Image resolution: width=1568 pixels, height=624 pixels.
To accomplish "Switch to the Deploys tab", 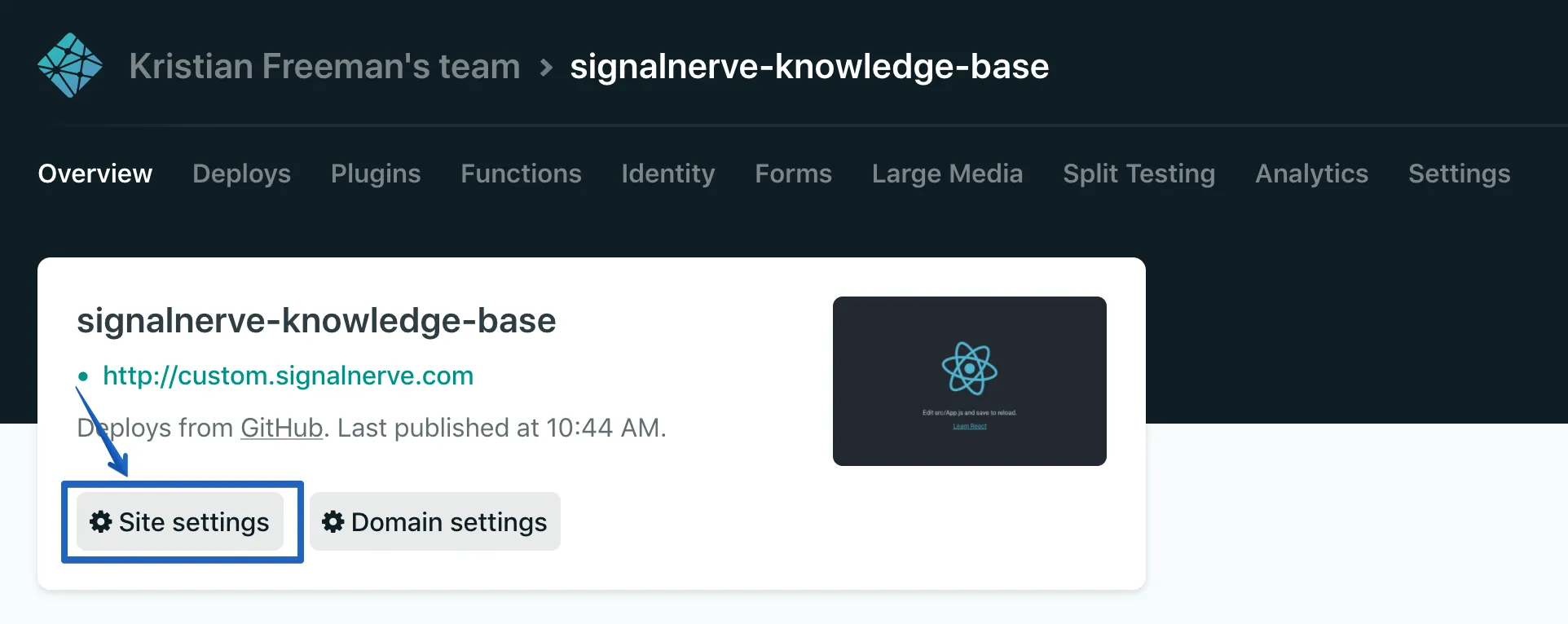I will [x=241, y=174].
